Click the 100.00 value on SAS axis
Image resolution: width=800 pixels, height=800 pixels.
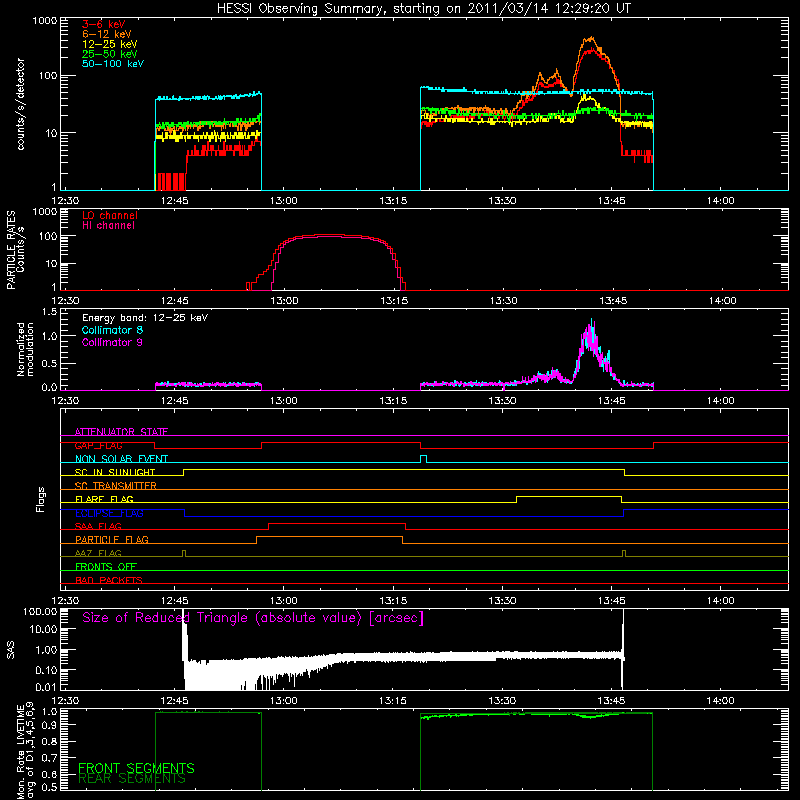tap(40, 612)
